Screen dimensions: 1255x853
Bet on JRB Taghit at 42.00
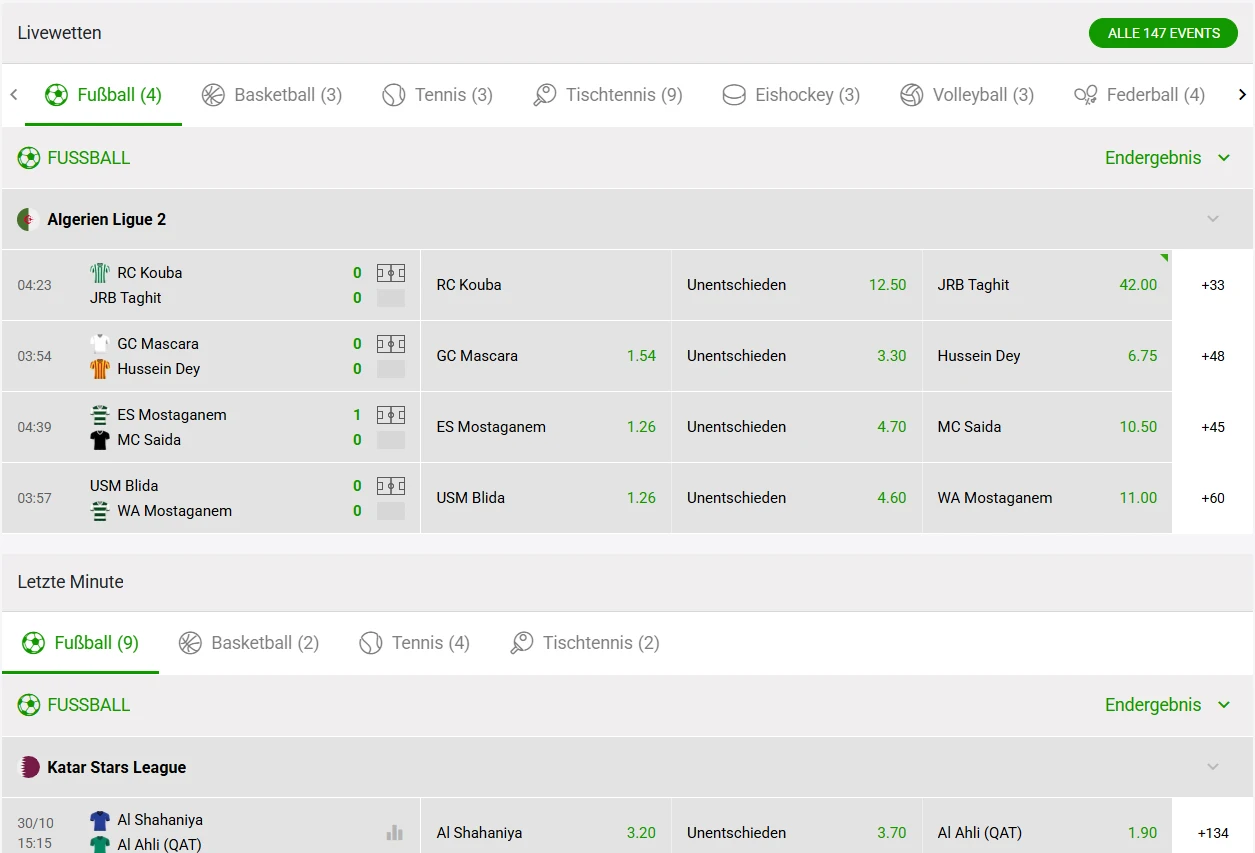point(1047,285)
